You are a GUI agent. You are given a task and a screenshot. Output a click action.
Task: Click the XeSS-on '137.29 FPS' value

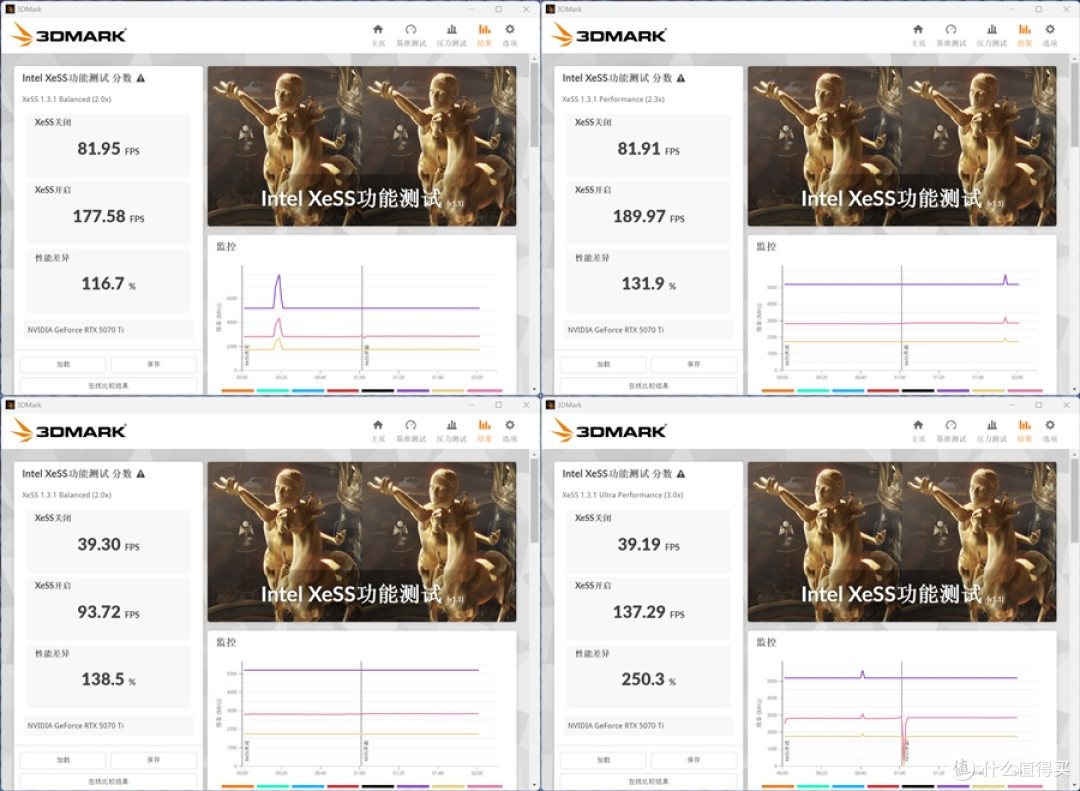point(649,612)
